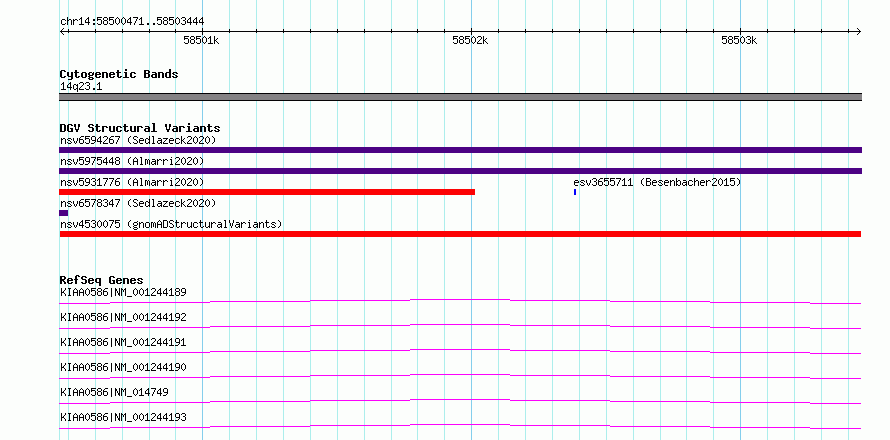
Task: Click the 14q23.1 band label
Action: click(81, 87)
